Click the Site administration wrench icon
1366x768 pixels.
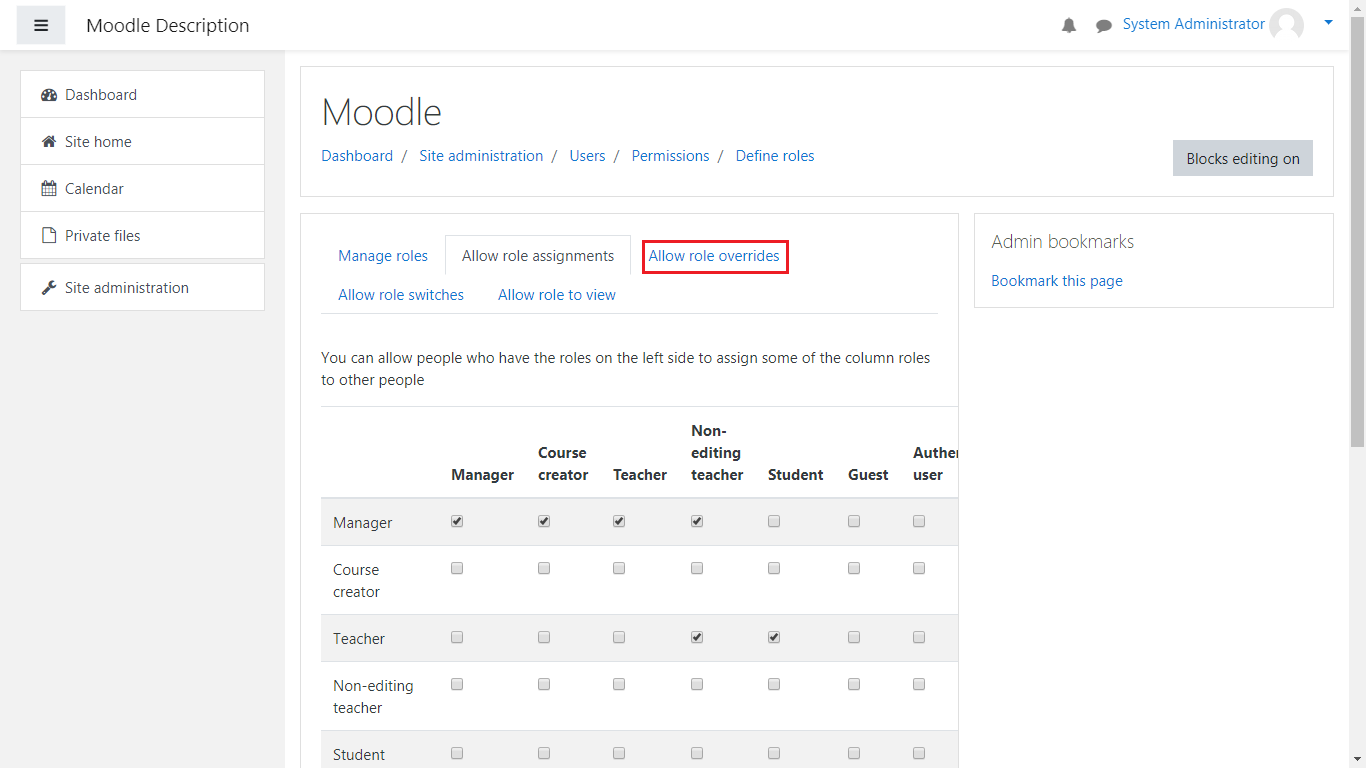(x=49, y=288)
